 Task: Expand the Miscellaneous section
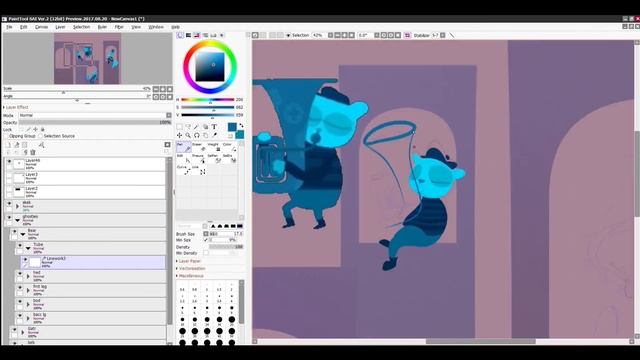(190, 276)
